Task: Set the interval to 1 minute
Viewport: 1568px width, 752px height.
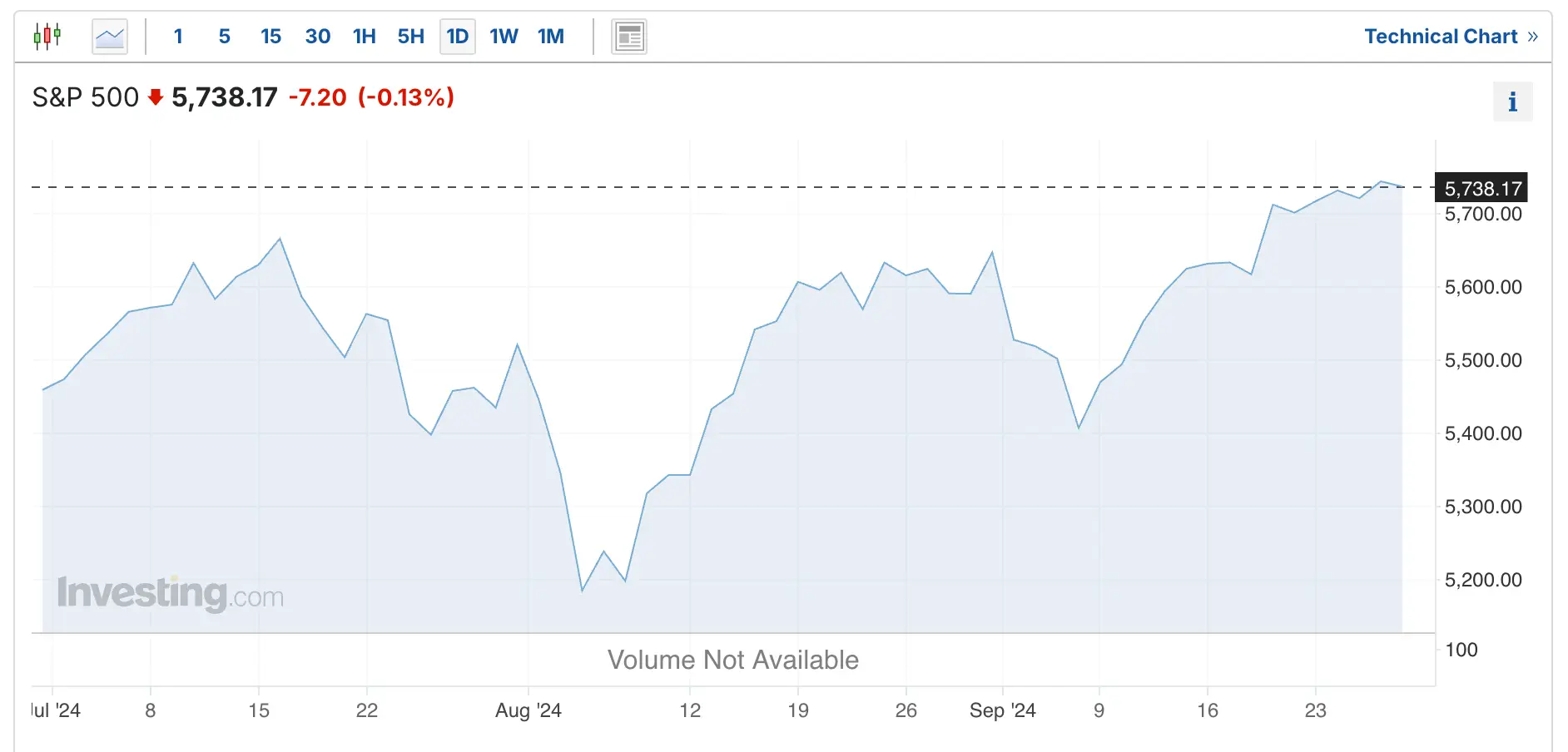Action: (x=178, y=37)
